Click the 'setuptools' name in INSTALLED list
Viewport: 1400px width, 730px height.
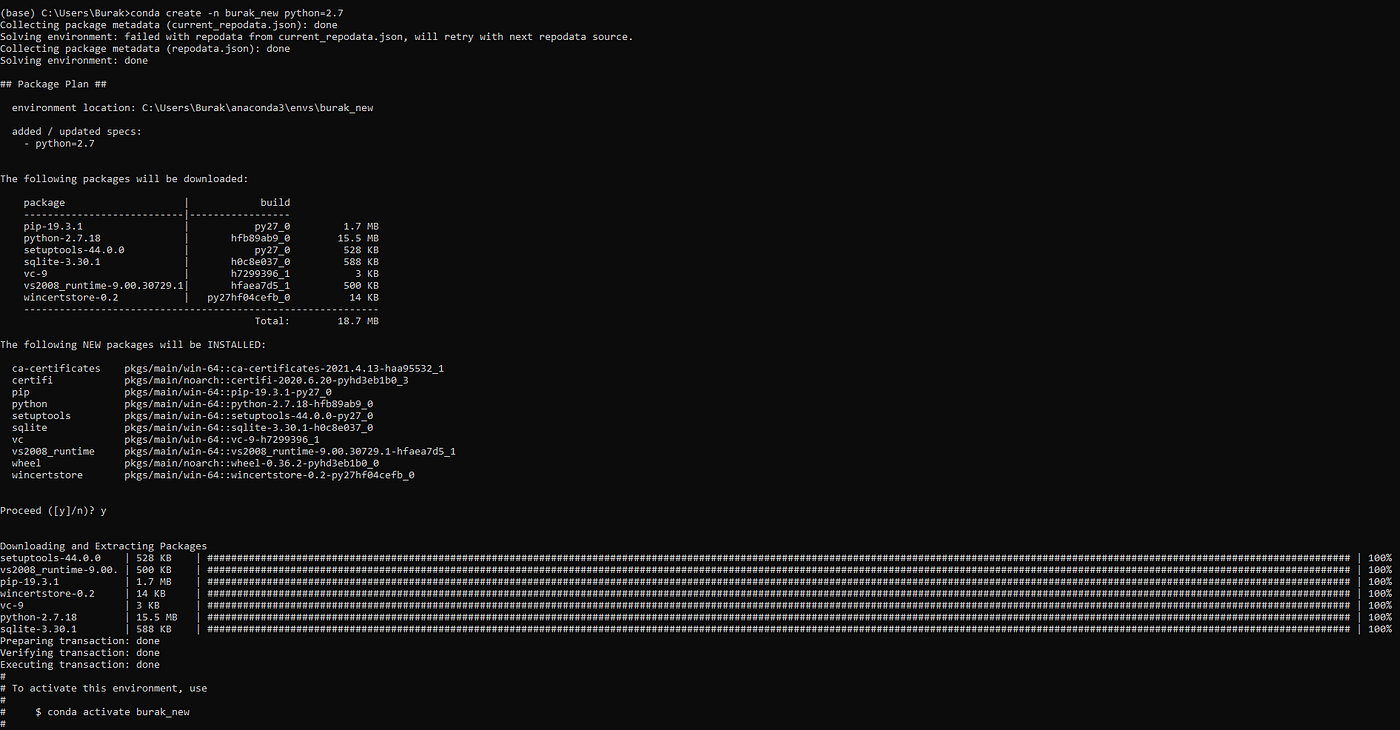coord(41,416)
